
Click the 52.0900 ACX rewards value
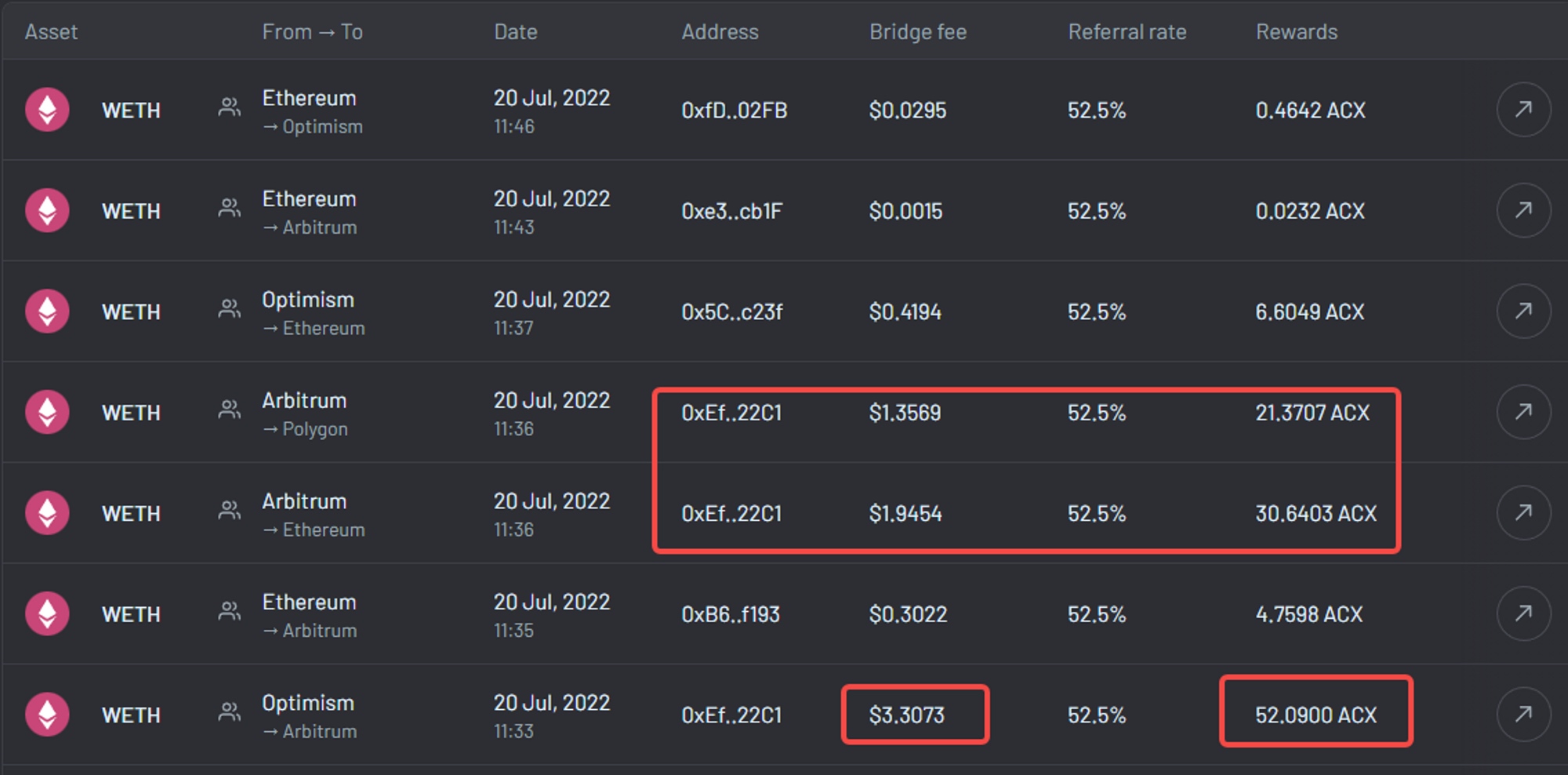click(1316, 715)
